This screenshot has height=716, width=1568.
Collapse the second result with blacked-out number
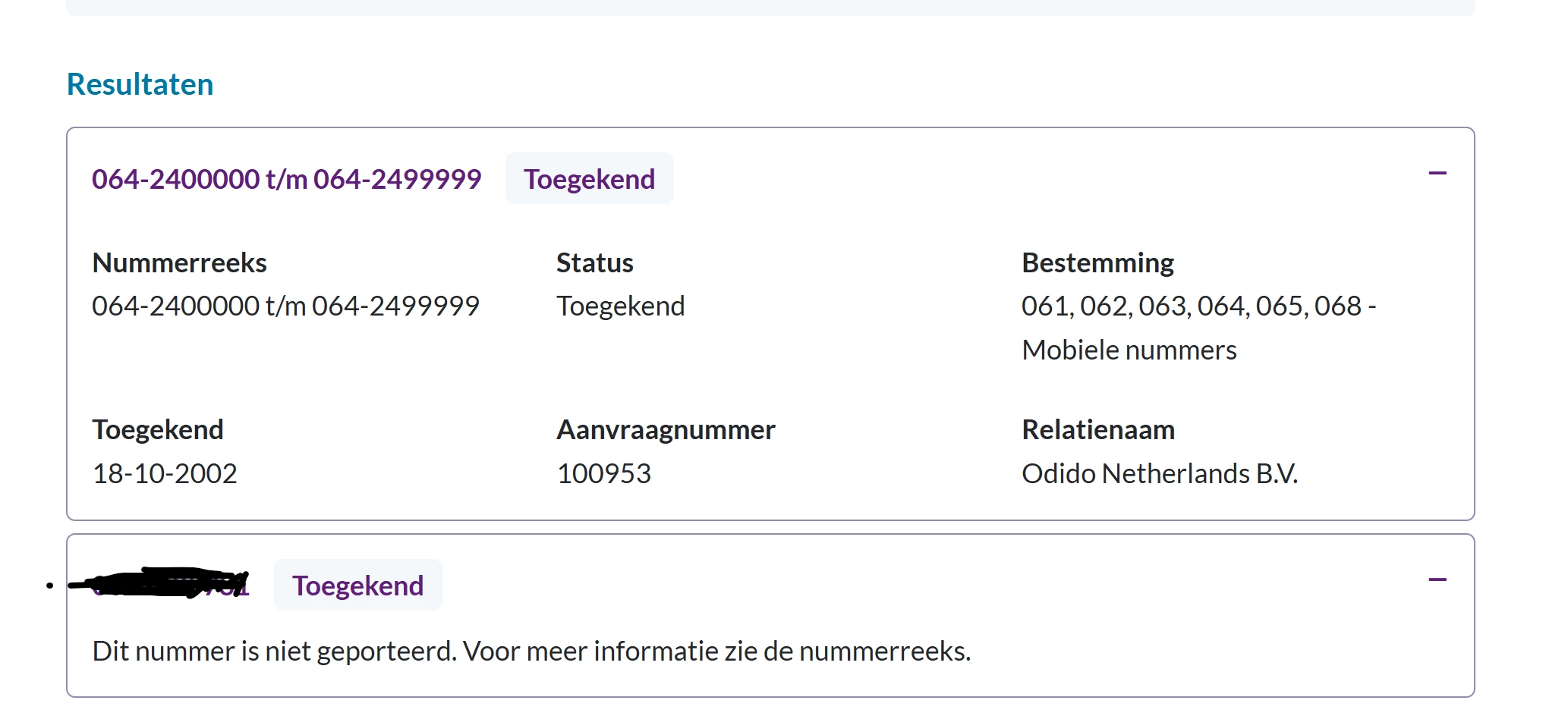click(x=1437, y=580)
